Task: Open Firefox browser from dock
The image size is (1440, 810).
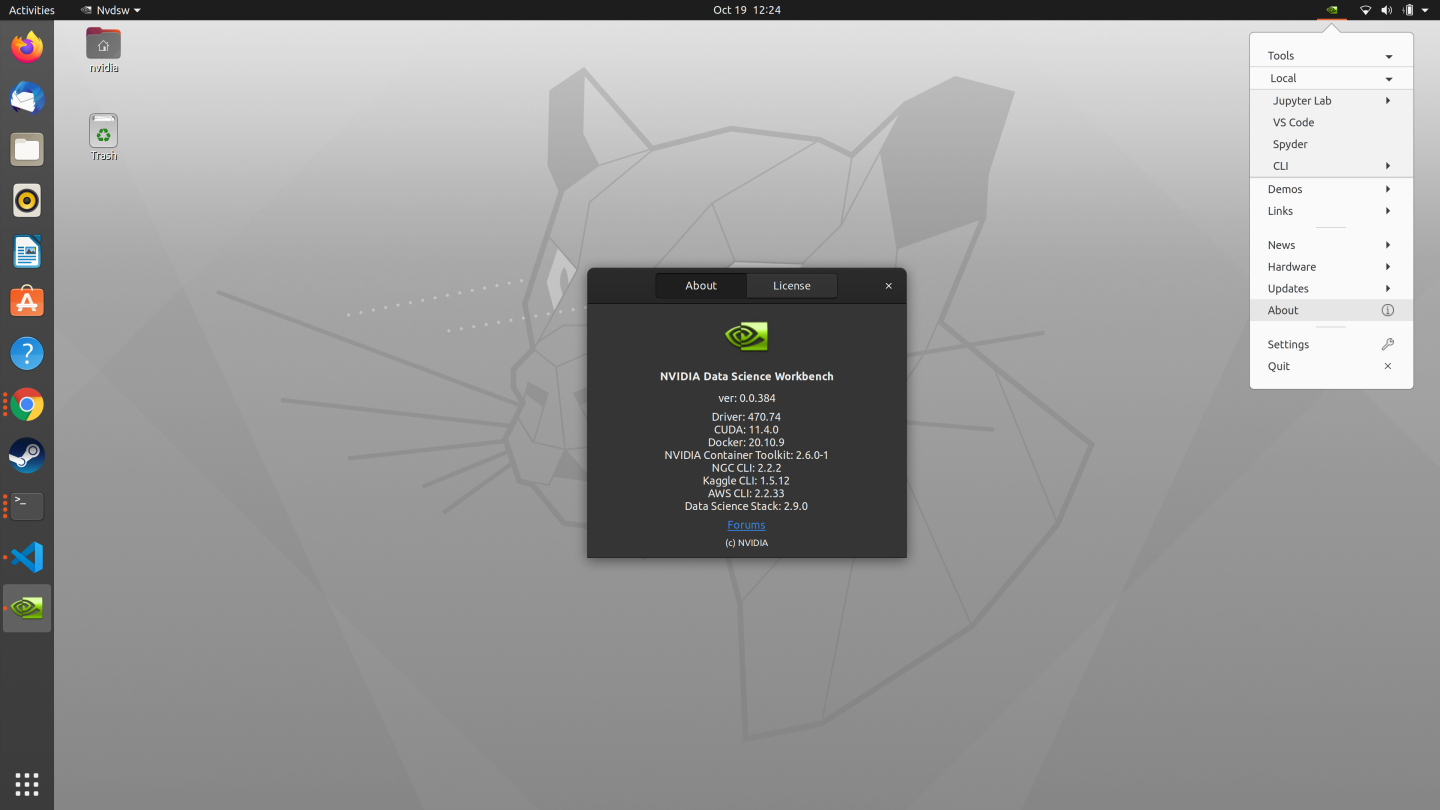Action: [27, 47]
